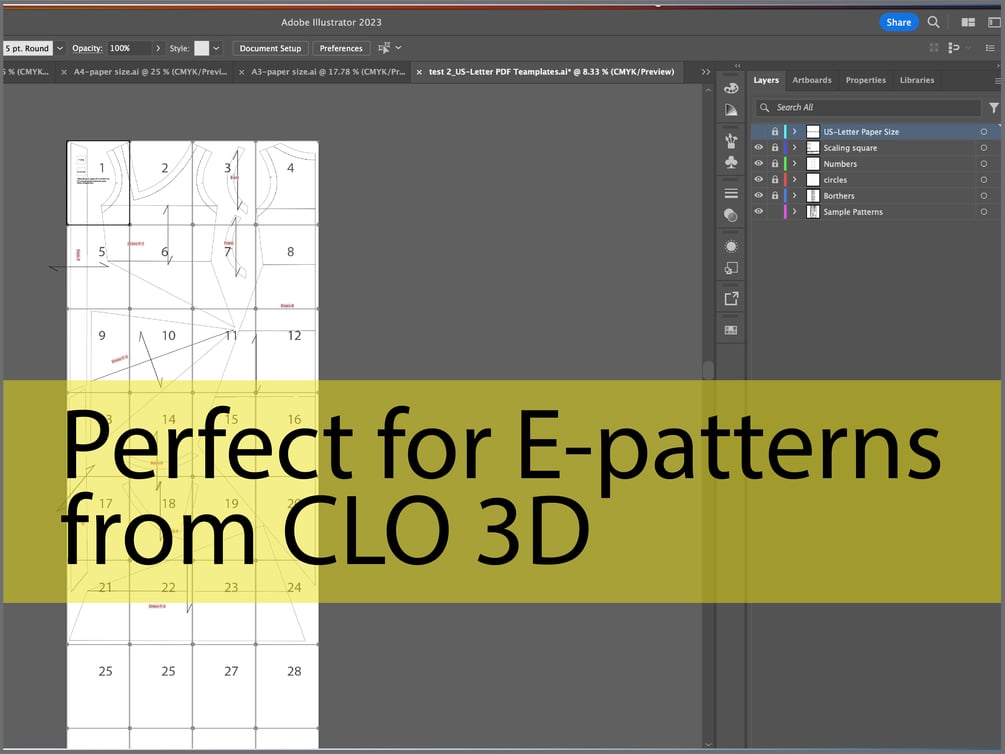Open the Color Guide panel icon
Viewport: 1005px width, 754px height.
point(731,110)
